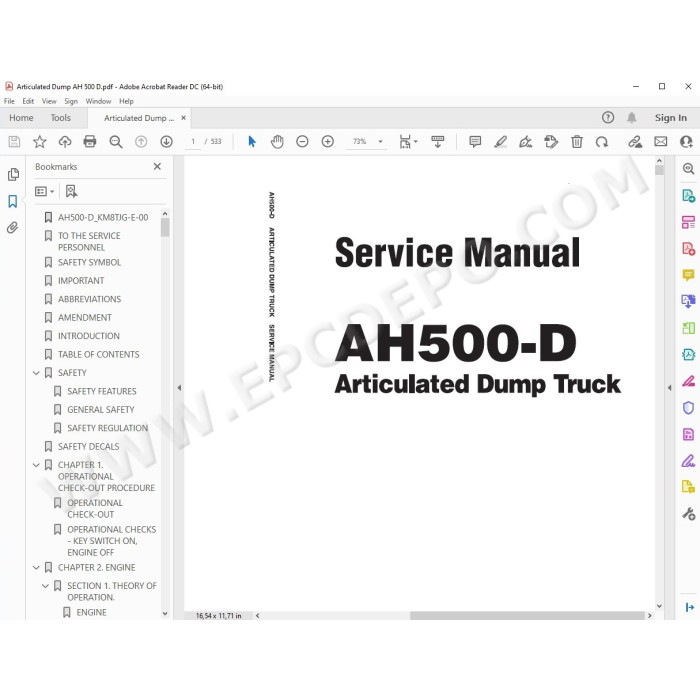Open the Help menu
This screenshot has height=700, width=700.
(126, 101)
